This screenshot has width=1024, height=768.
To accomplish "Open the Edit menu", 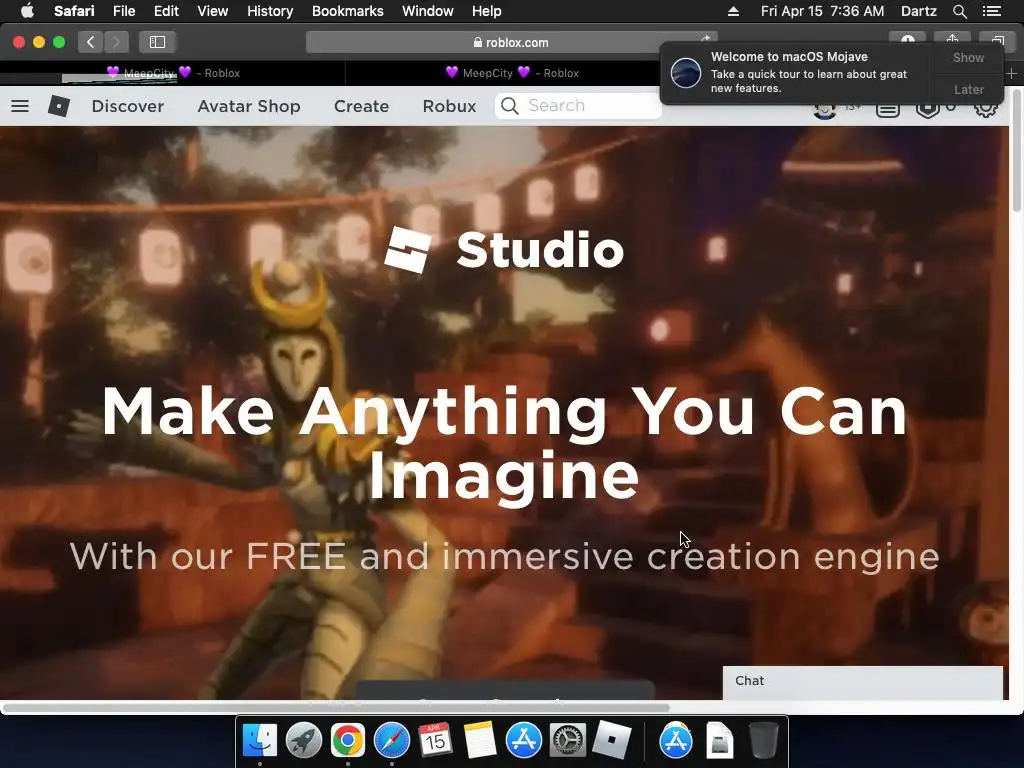I will tap(166, 11).
